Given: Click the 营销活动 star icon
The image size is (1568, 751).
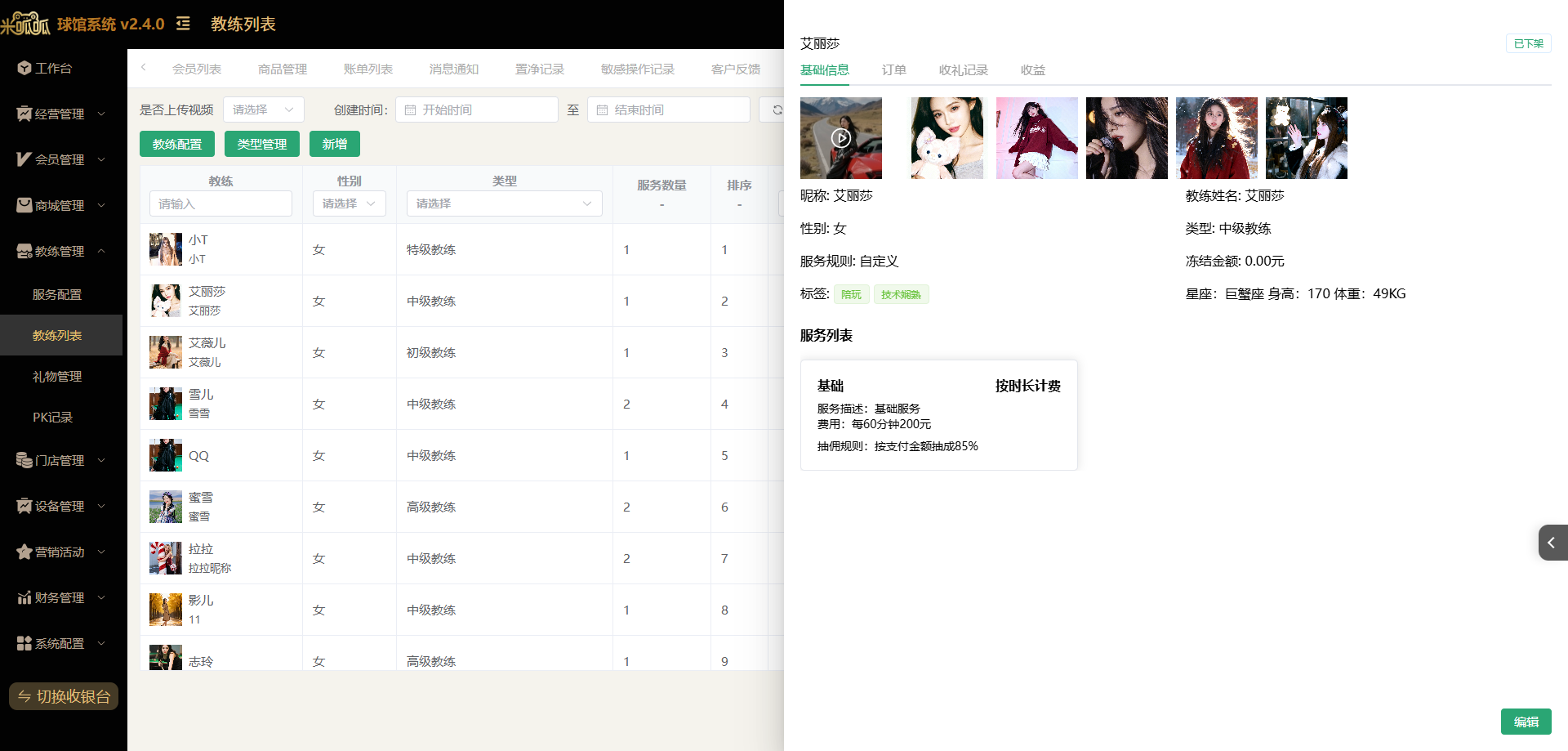Looking at the screenshot, I should 24,552.
